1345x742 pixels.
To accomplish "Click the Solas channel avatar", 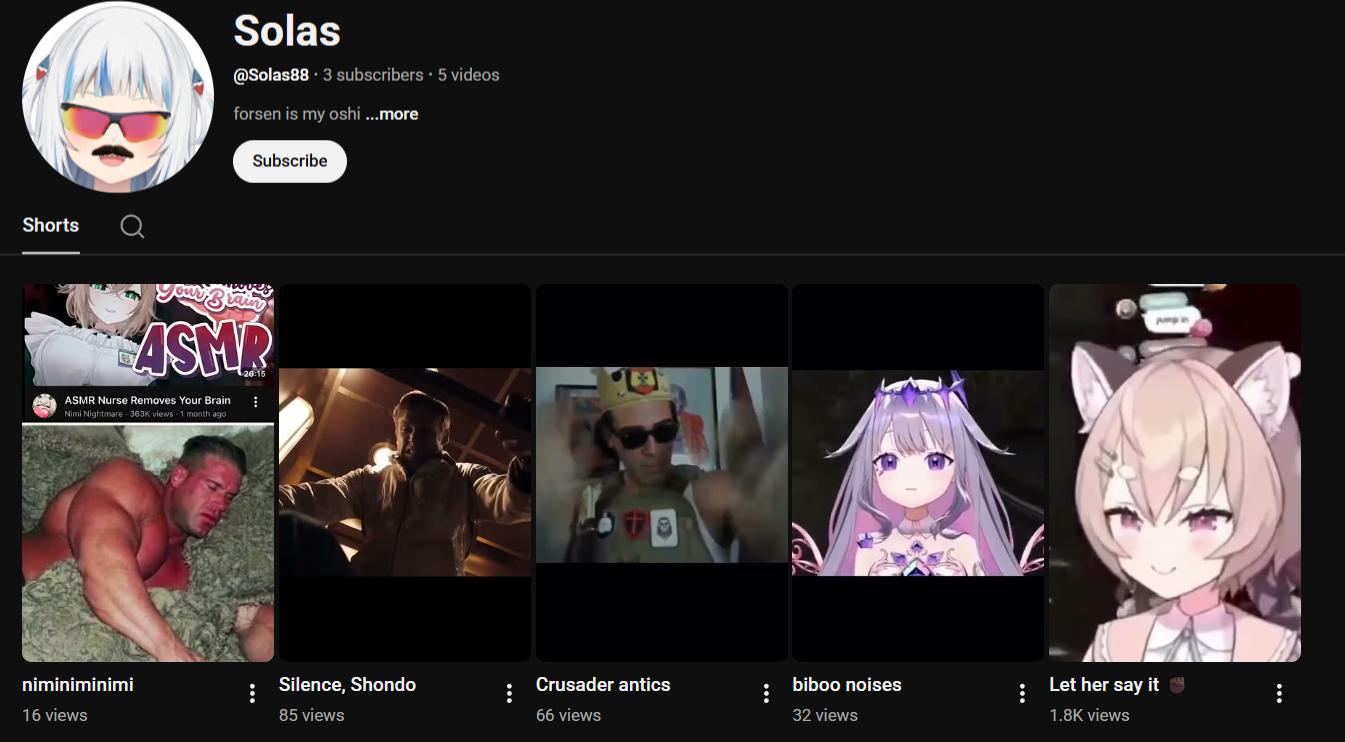I will pyautogui.click(x=118, y=98).
